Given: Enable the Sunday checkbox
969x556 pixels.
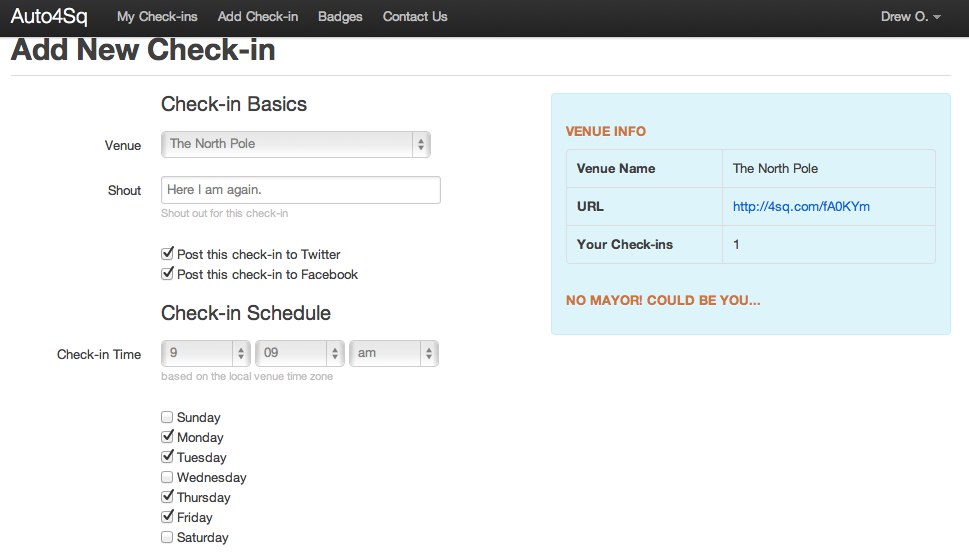Looking at the screenshot, I should (x=168, y=417).
